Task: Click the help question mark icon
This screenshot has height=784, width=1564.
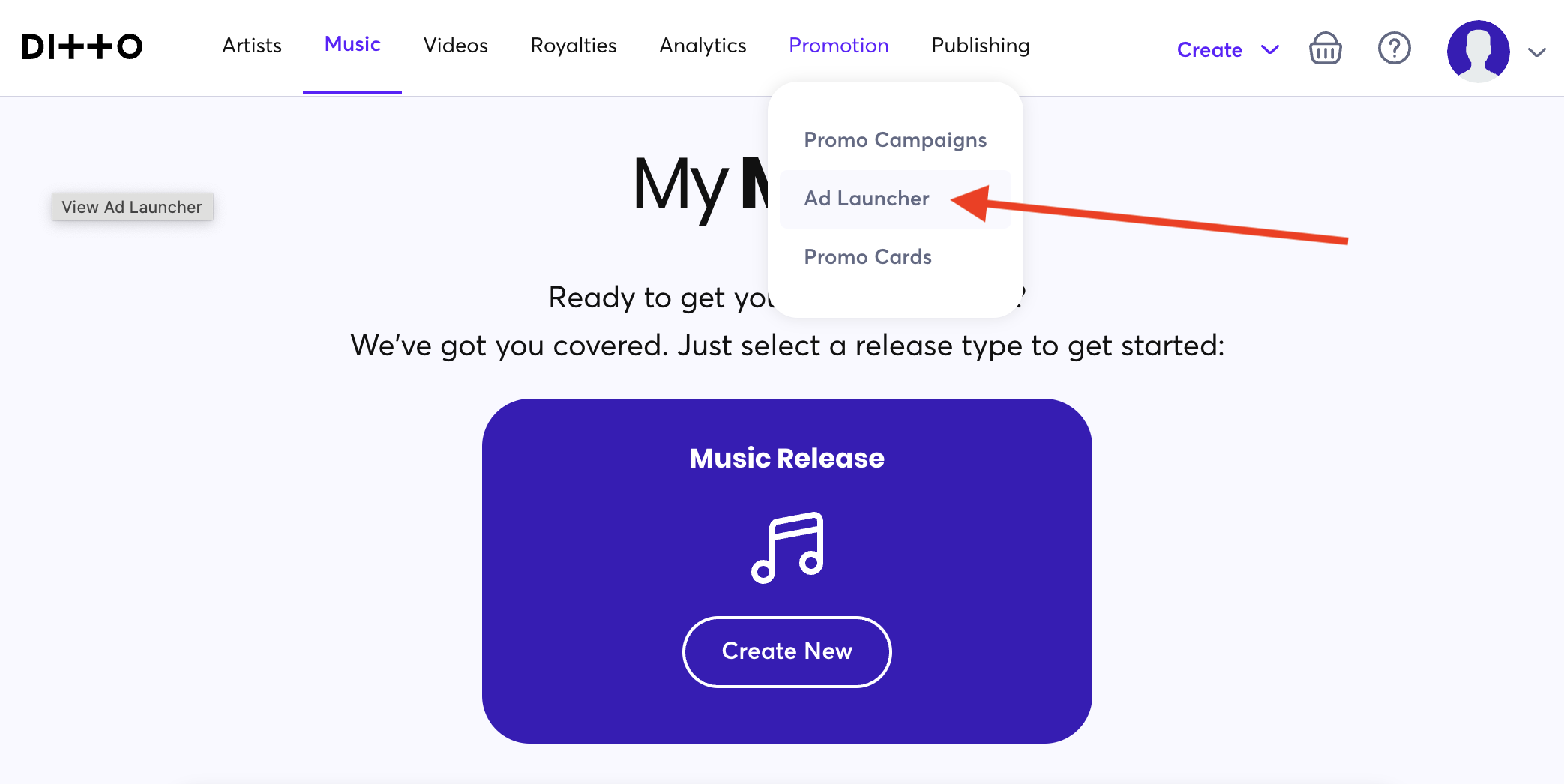Action: (1394, 48)
